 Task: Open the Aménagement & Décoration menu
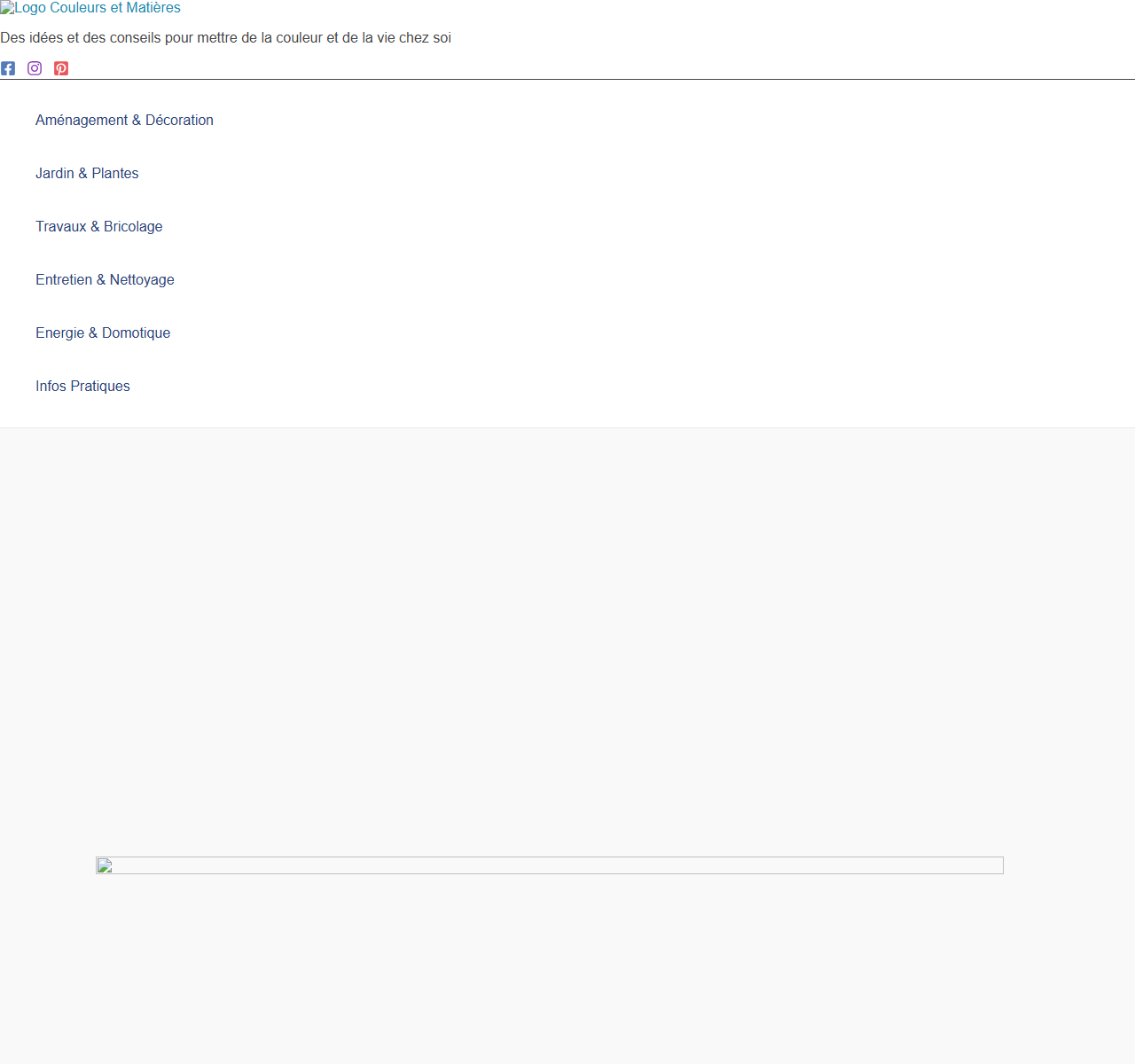pos(124,121)
